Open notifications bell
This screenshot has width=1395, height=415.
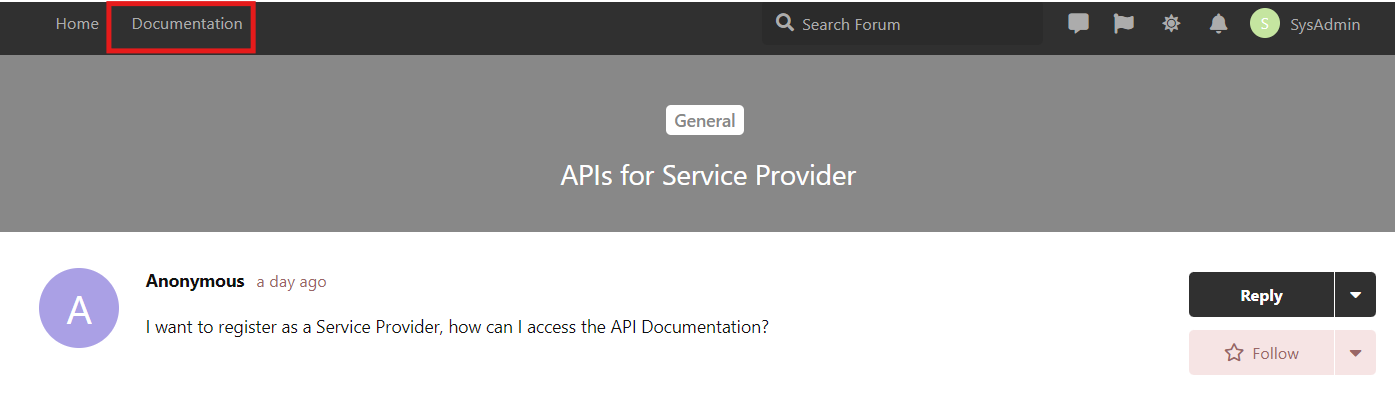1218,24
